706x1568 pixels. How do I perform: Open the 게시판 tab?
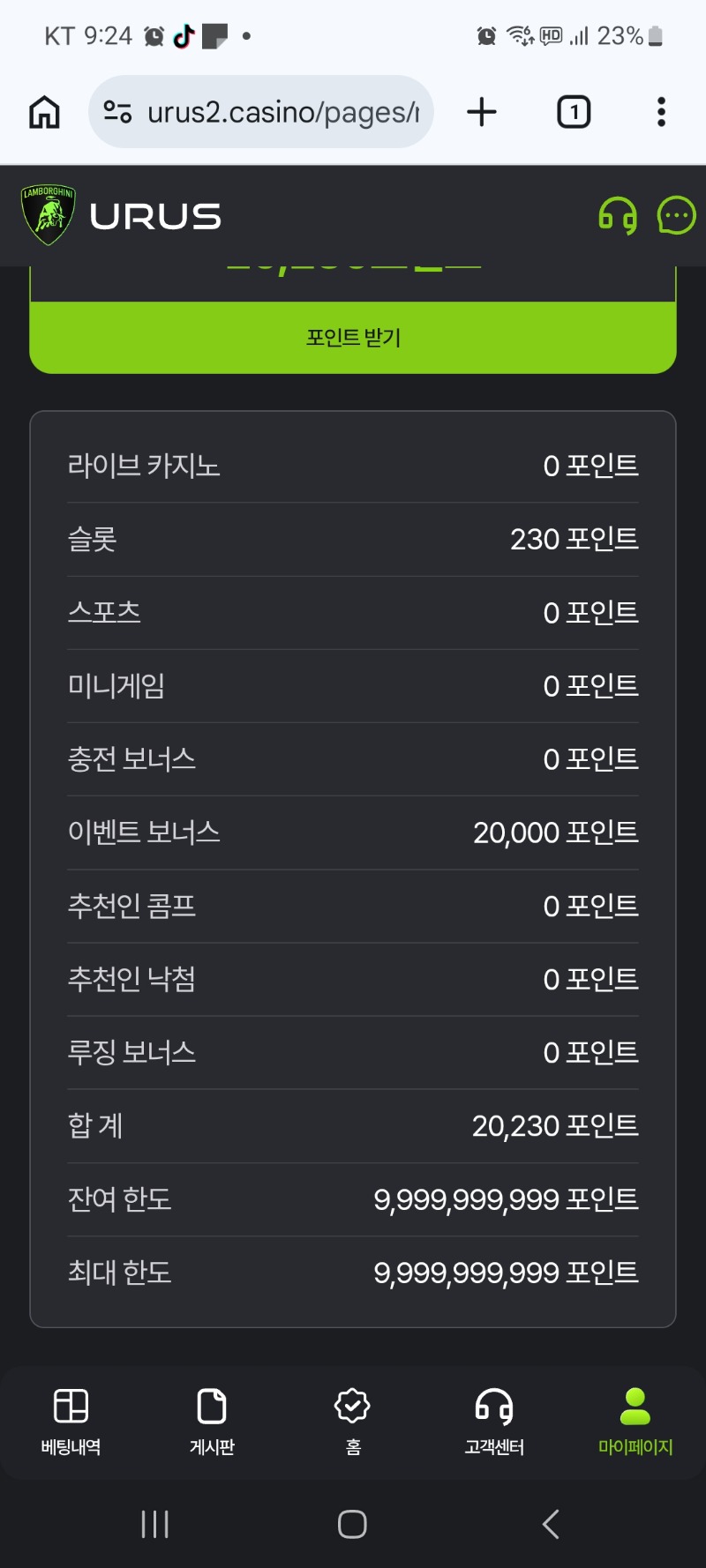pyautogui.click(x=212, y=1421)
